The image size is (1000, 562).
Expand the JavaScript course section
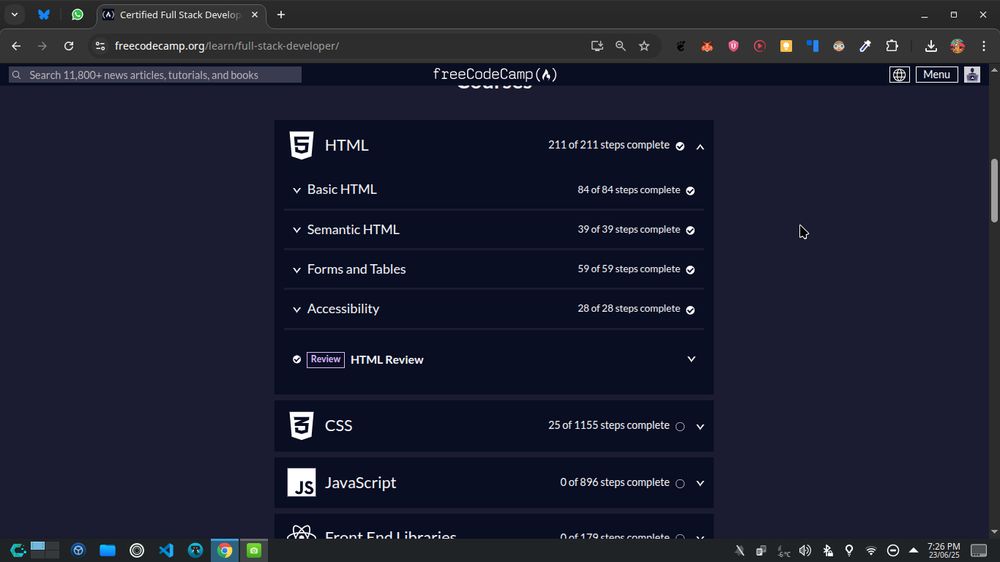(x=700, y=483)
